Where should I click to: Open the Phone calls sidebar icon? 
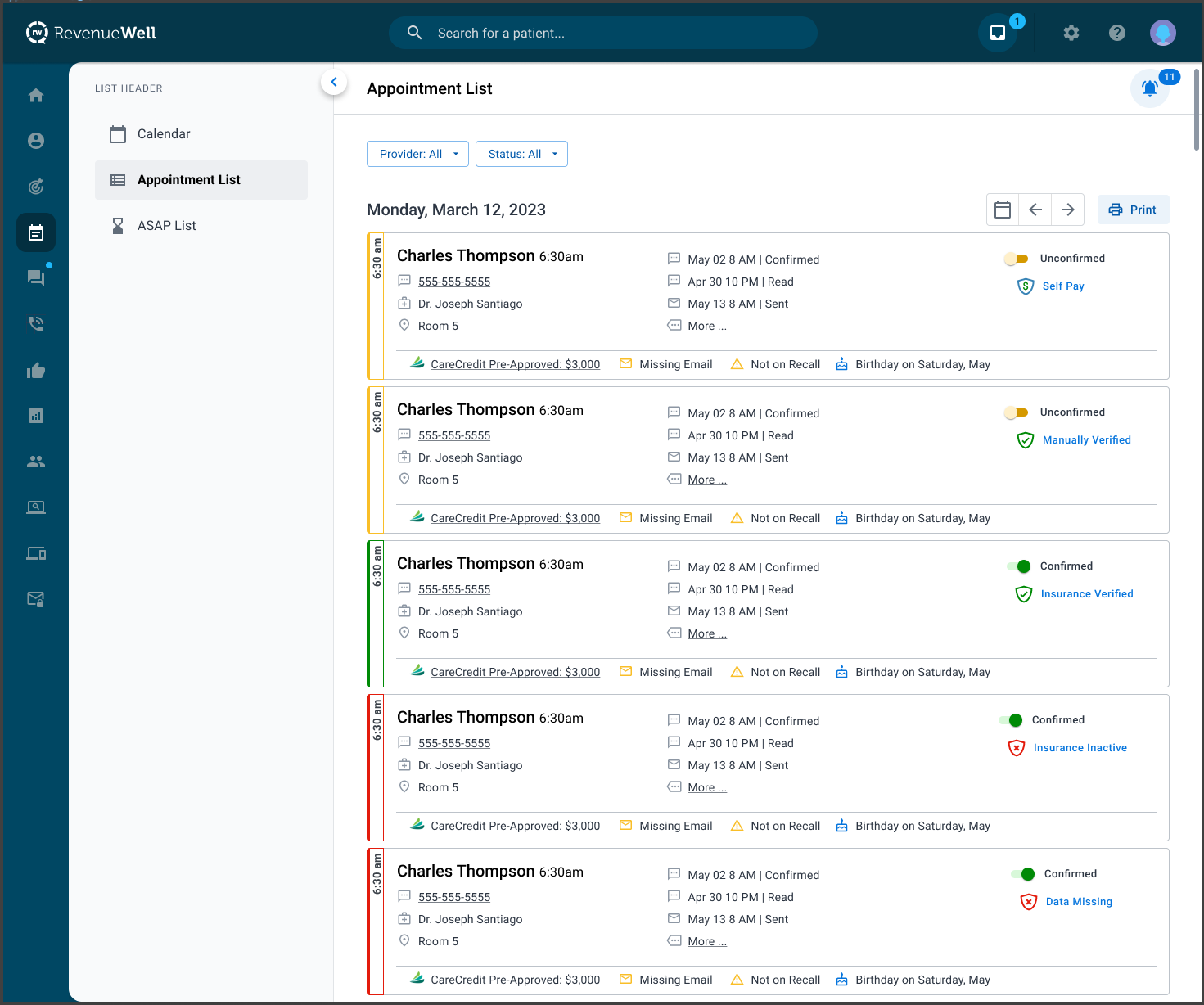(36, 324)
